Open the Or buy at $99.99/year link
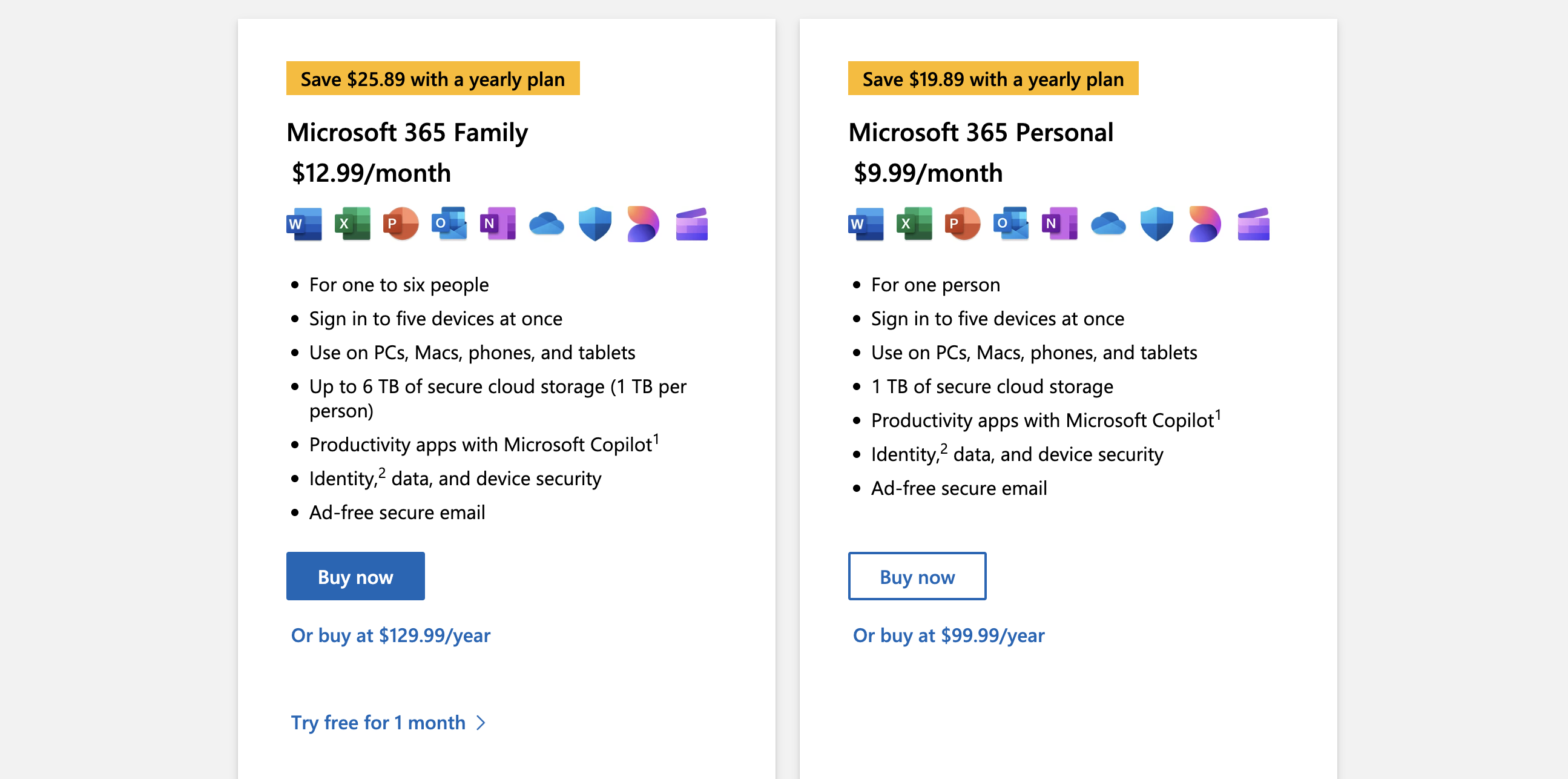 click(949, 635)
